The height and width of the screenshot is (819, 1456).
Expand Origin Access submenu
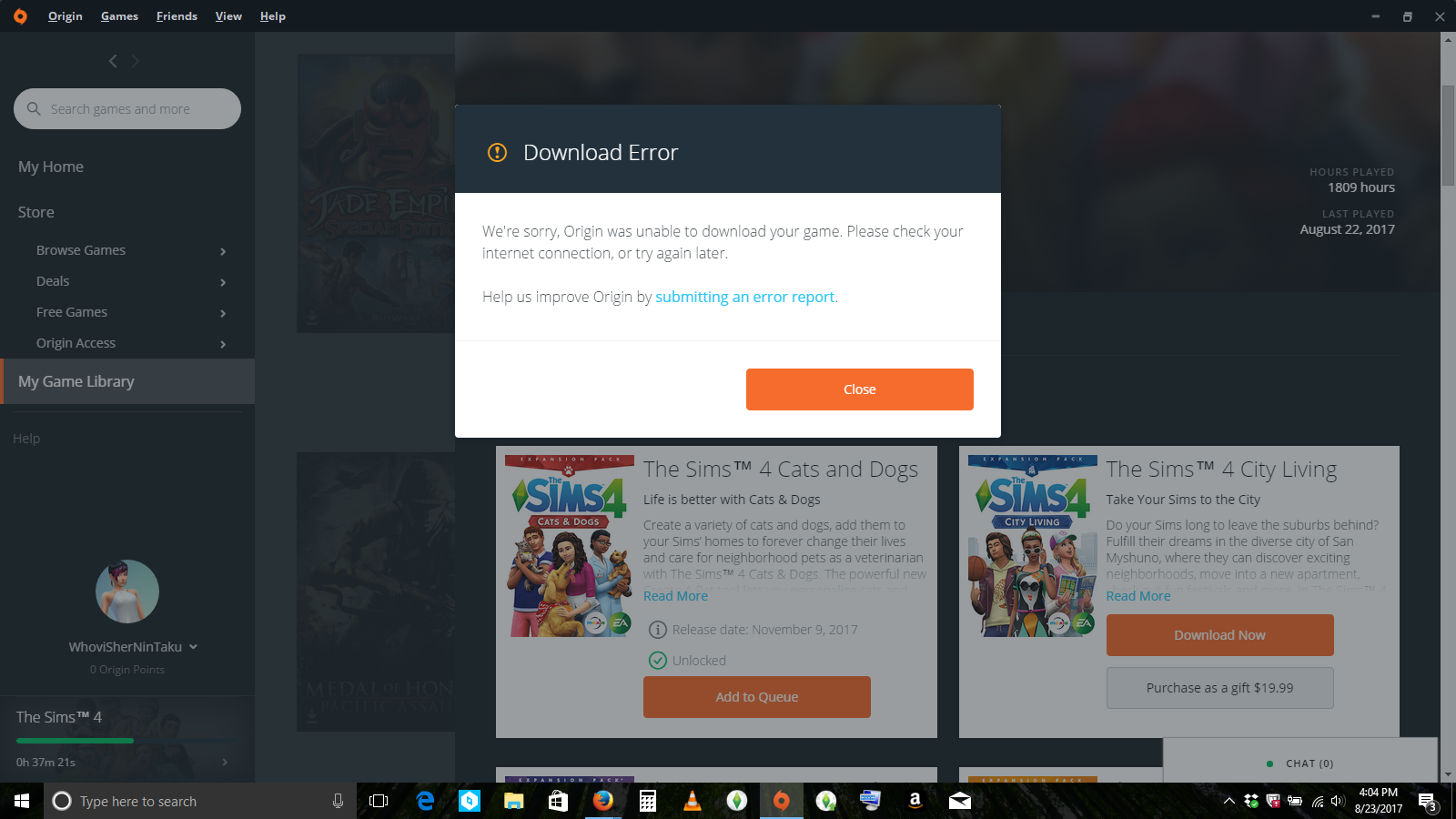(x=223, y=344)
